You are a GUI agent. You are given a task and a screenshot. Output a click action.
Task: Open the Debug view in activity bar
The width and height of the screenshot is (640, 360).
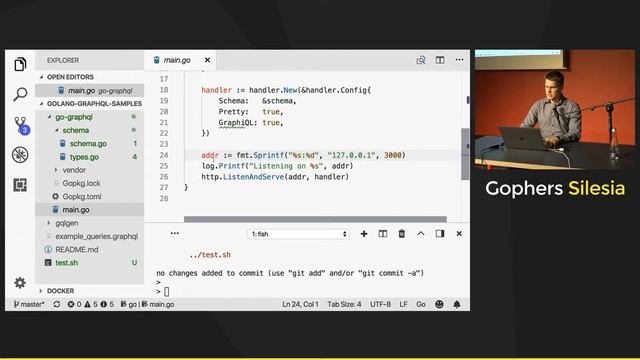(x=20, y=155)
